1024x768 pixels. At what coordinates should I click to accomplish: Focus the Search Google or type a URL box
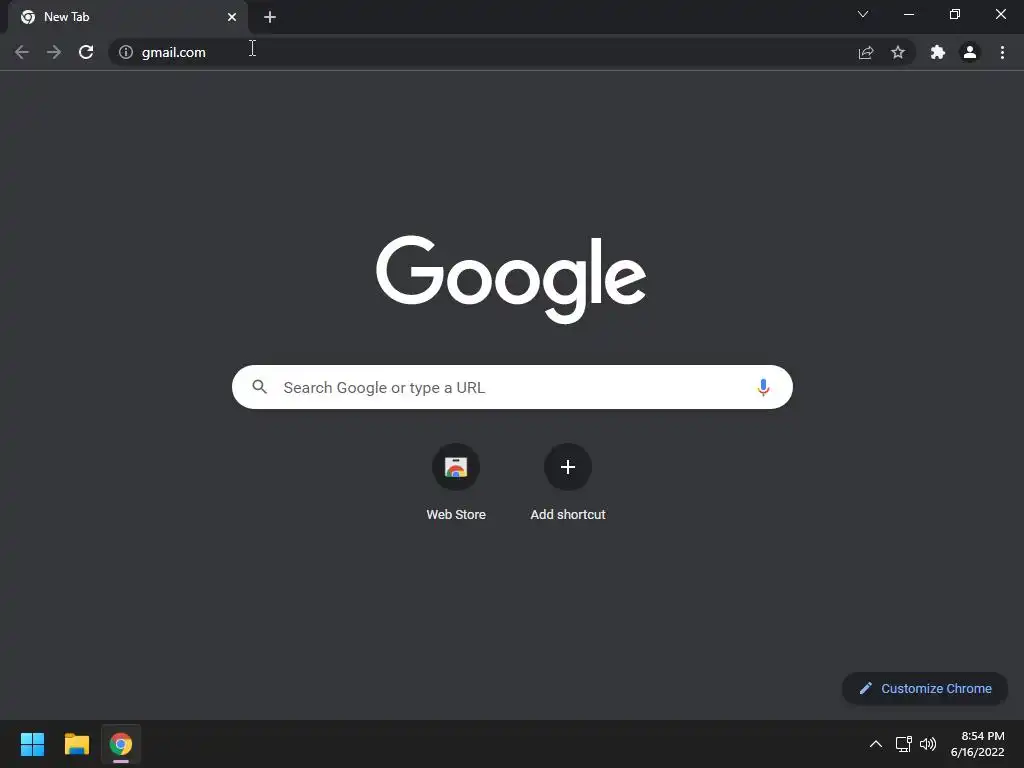[x=513, y=387]
